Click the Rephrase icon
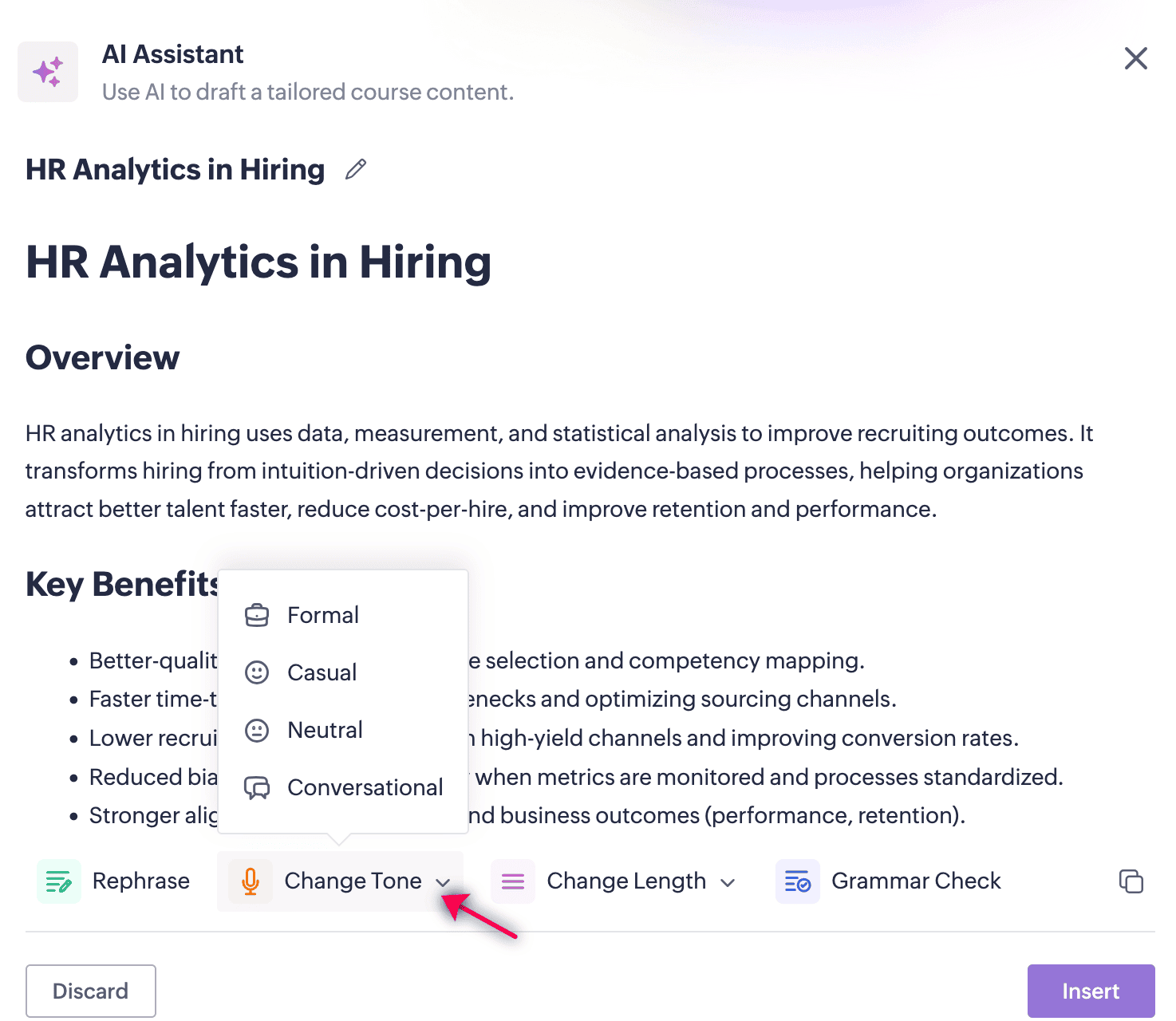Viewport: 1176px width, 1021px height. (59, 881)
